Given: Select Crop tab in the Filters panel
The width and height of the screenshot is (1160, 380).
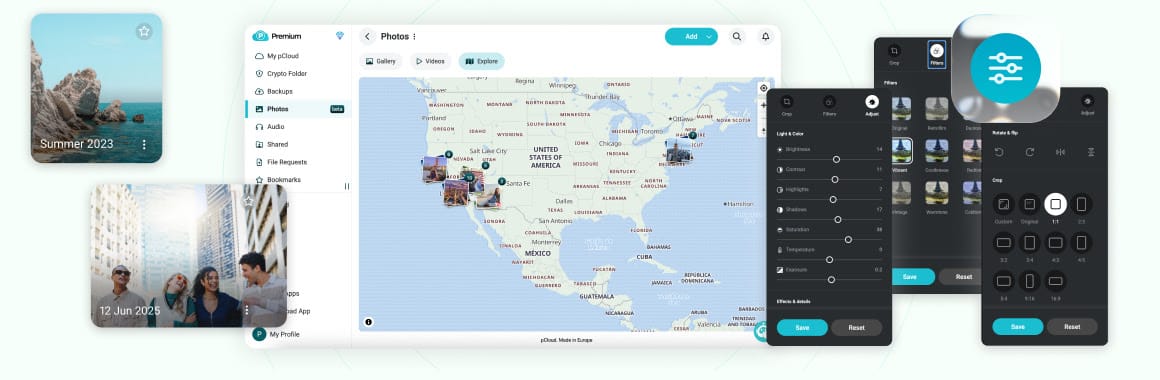Looking at the screenshot, I should (x=894, y=54).
